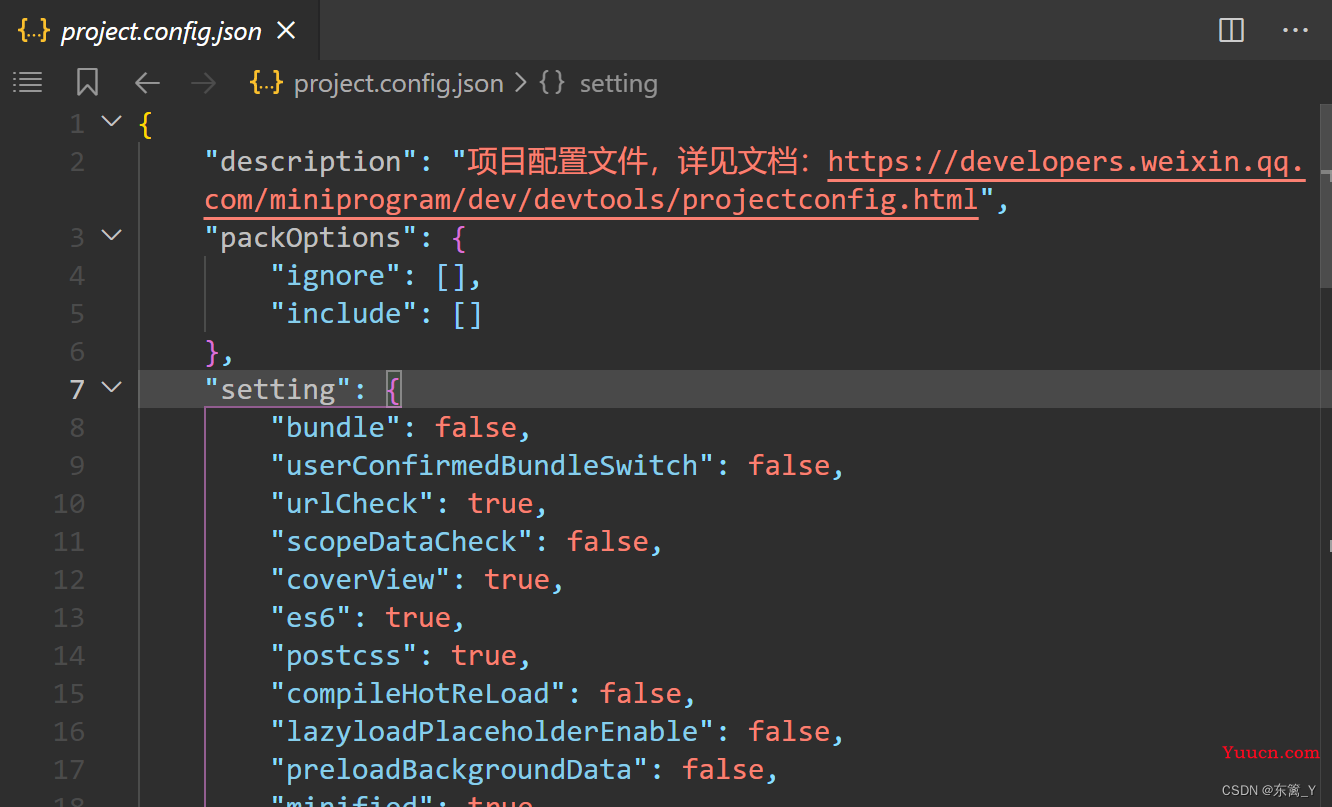
Task: Collapse the root object at line 1
Action: point(112,122)
